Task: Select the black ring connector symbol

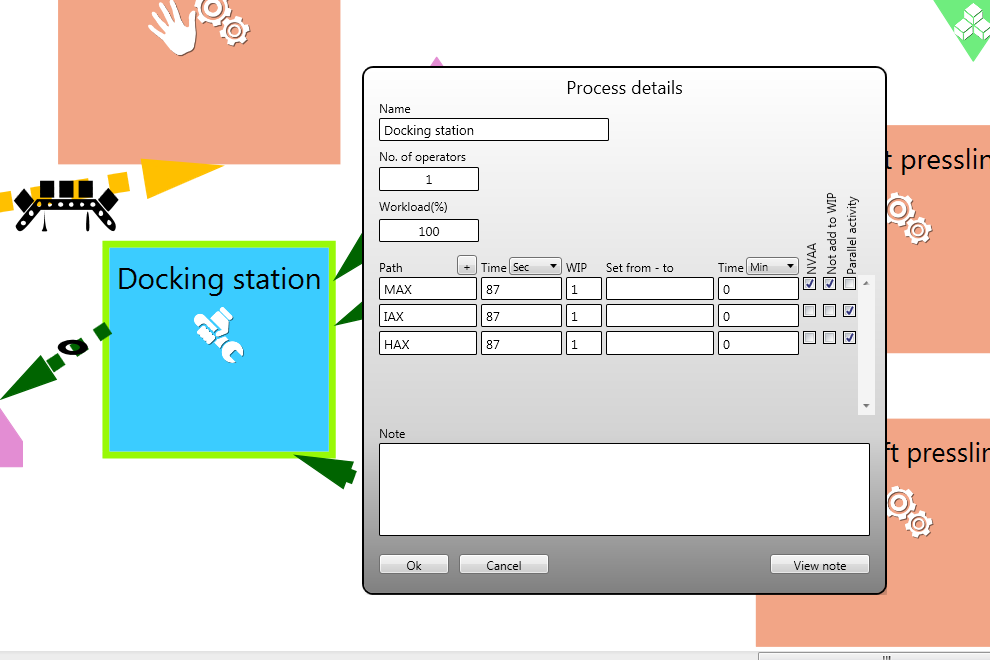Action: (73, 347)
